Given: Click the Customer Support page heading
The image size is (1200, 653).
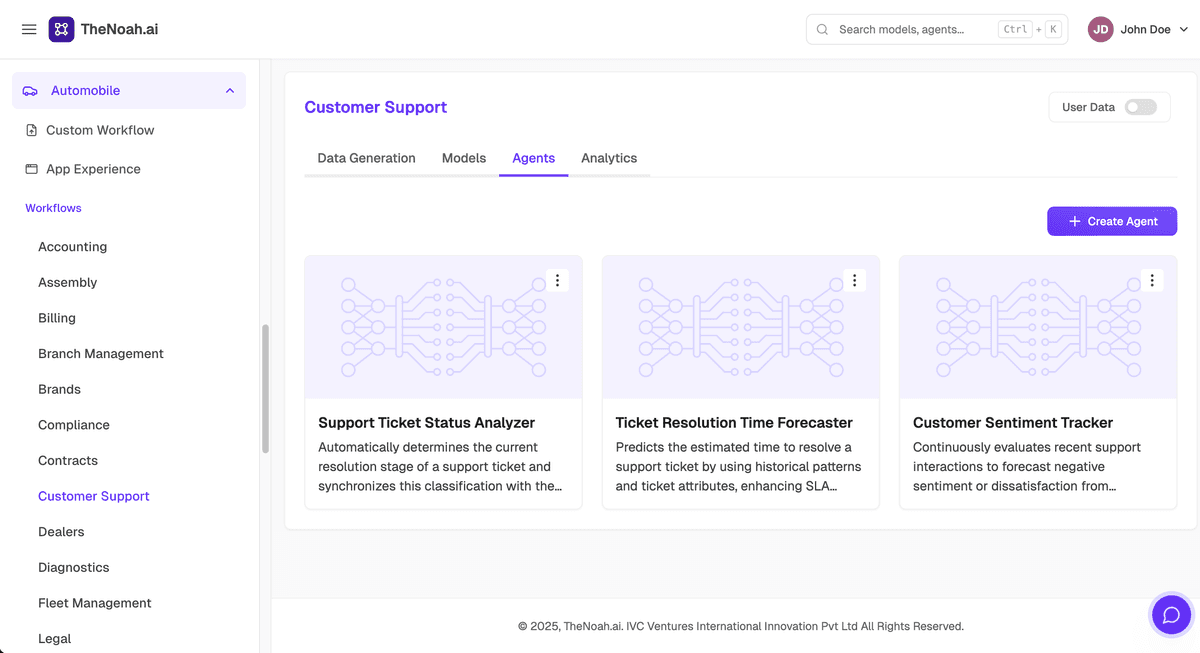Looking at the screenshot, I should (x=376, y=107).
